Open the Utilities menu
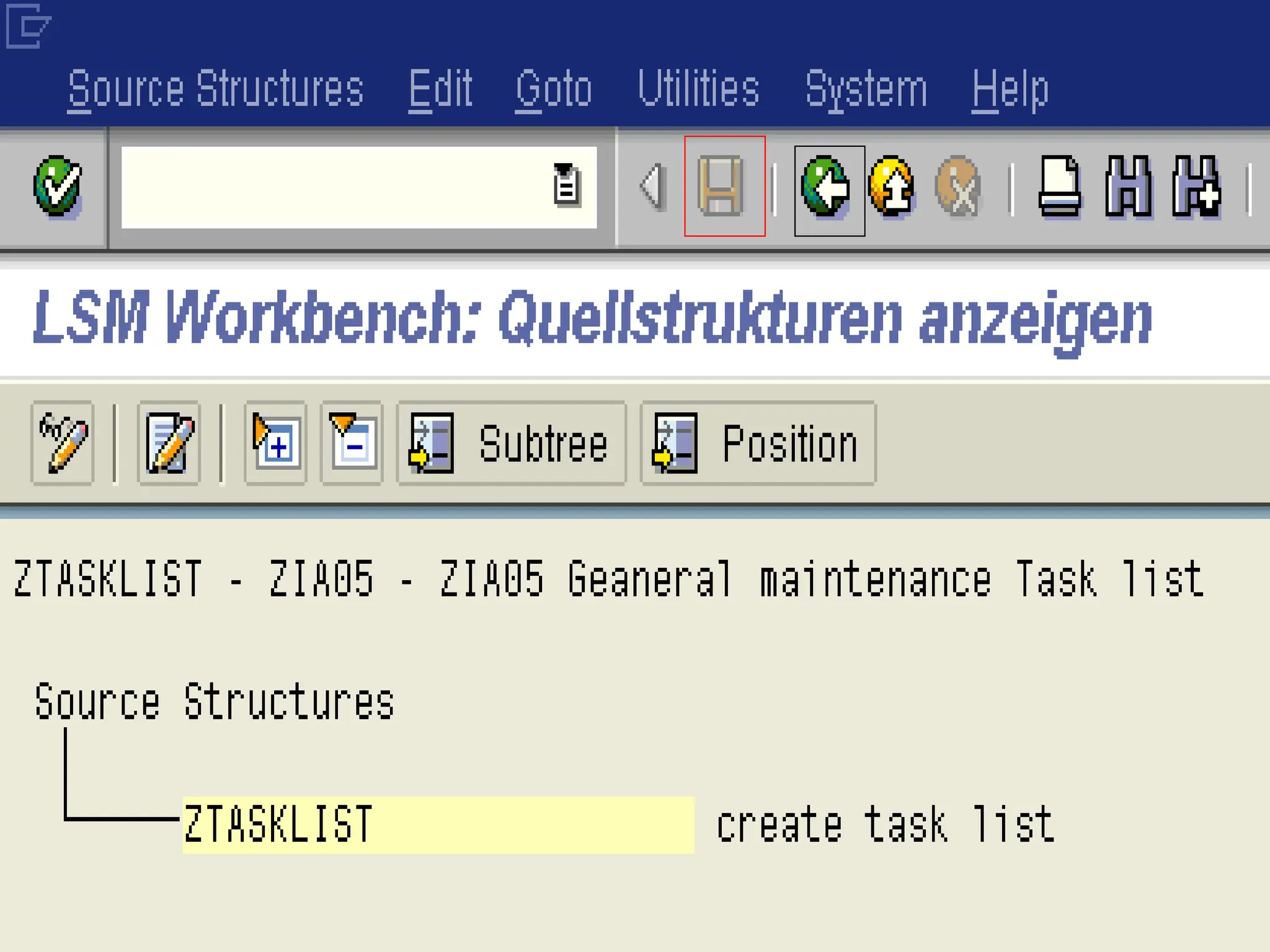1270x952 pixels. 698,89
